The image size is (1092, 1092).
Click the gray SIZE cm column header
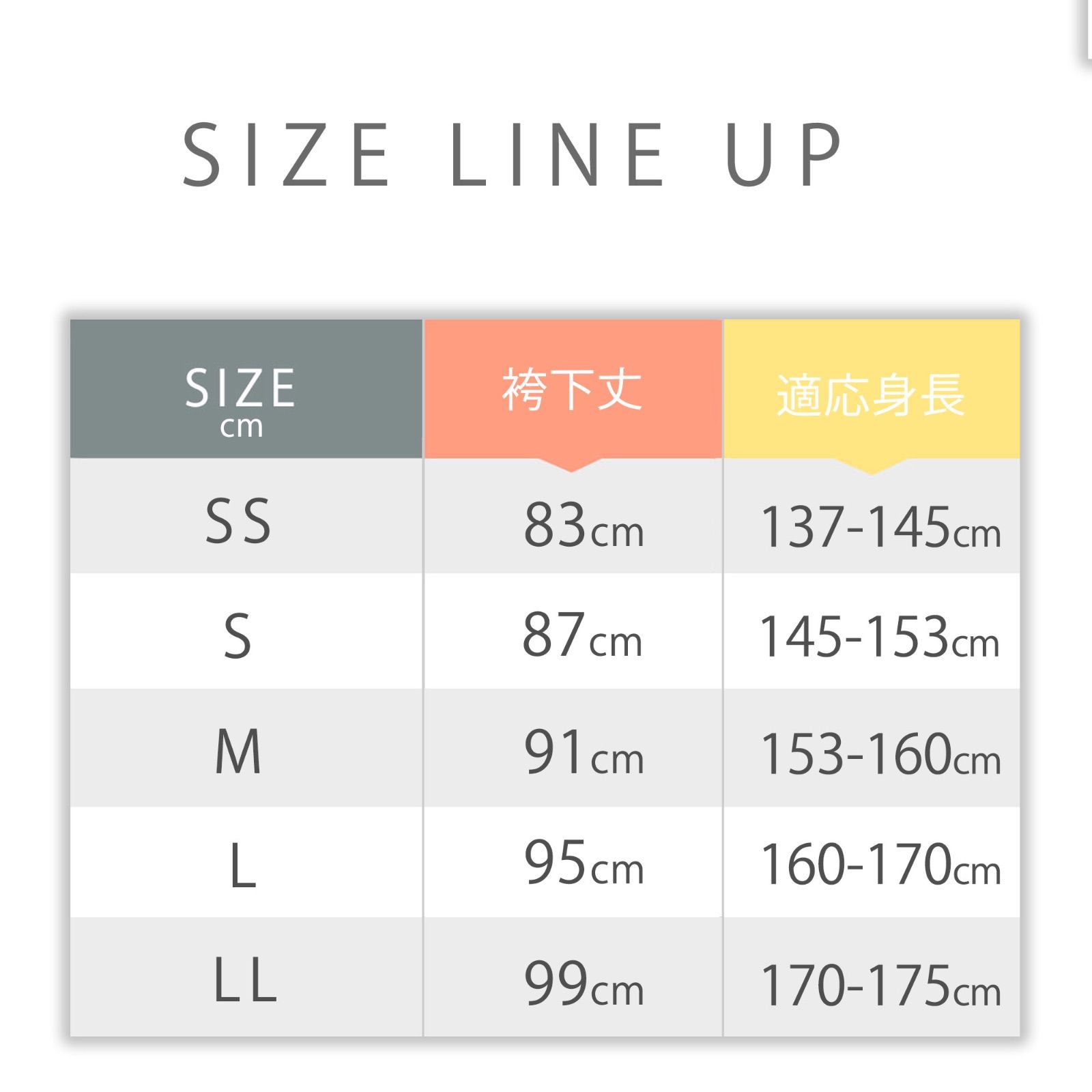click(x=240, y=399)
